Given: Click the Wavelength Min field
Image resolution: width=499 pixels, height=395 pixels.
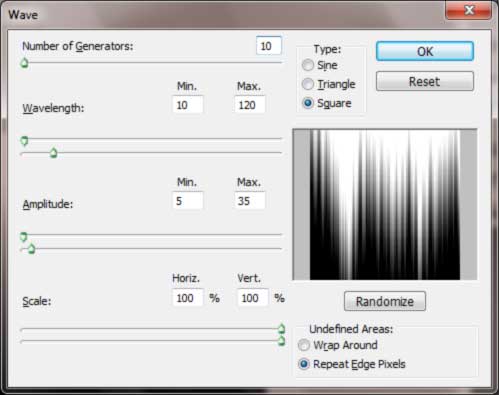Looking at the screenshot, I should pos(188,105).
